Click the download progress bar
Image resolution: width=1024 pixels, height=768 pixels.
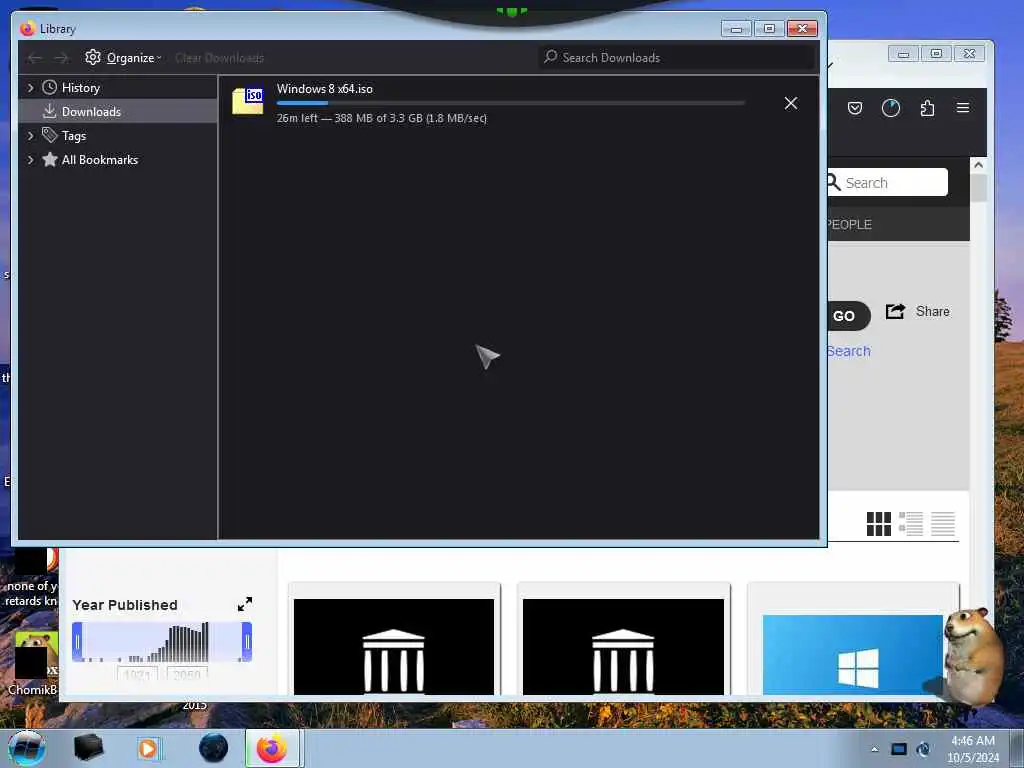[x=511, y=103]
